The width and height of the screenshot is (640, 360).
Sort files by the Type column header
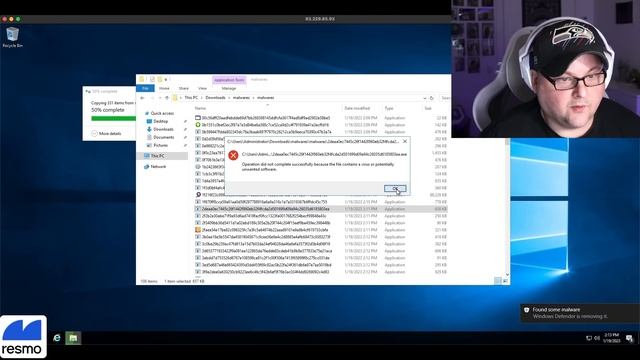click(x=389, y=108)
